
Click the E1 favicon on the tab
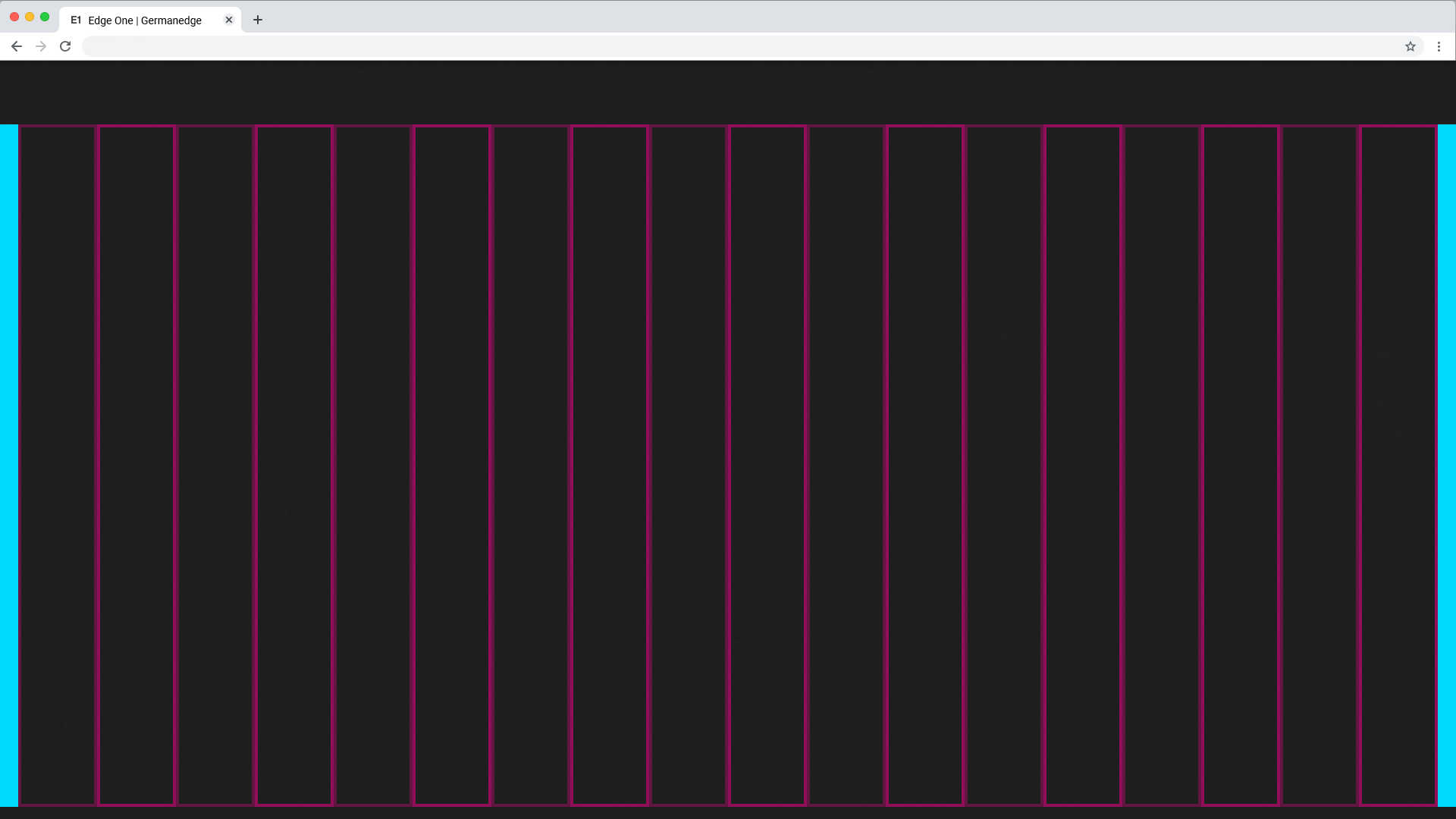(76, 20)
